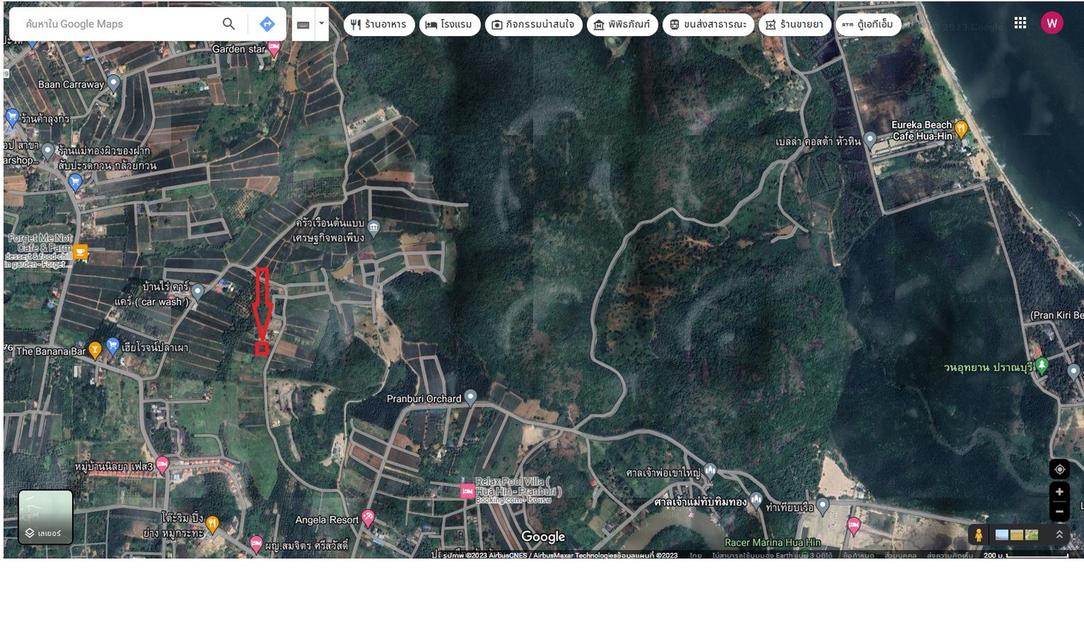Click the search magnifier icon
This screenshot has height=640, width=1084.
(x=229, y=23)
